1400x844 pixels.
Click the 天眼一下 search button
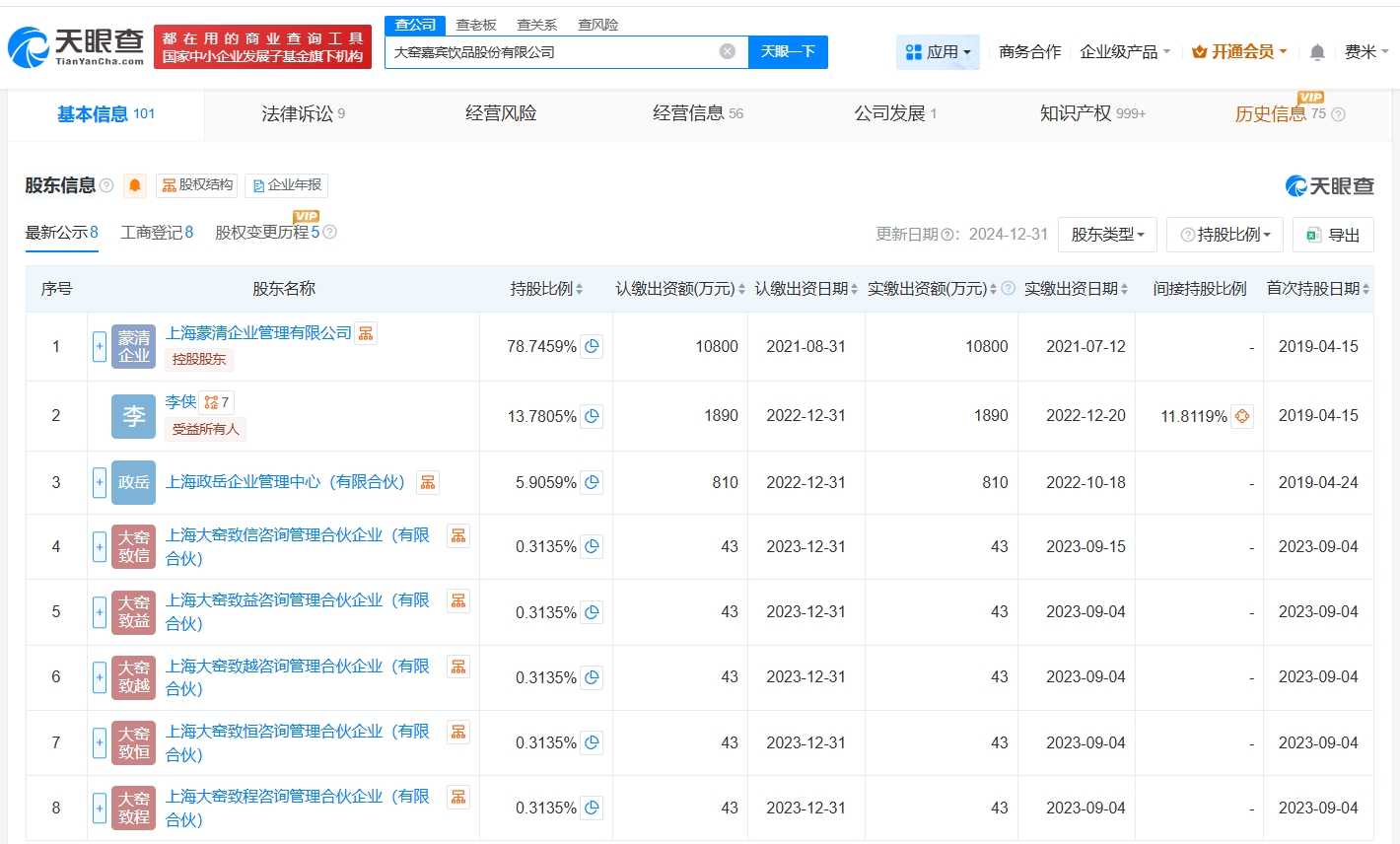788,51
